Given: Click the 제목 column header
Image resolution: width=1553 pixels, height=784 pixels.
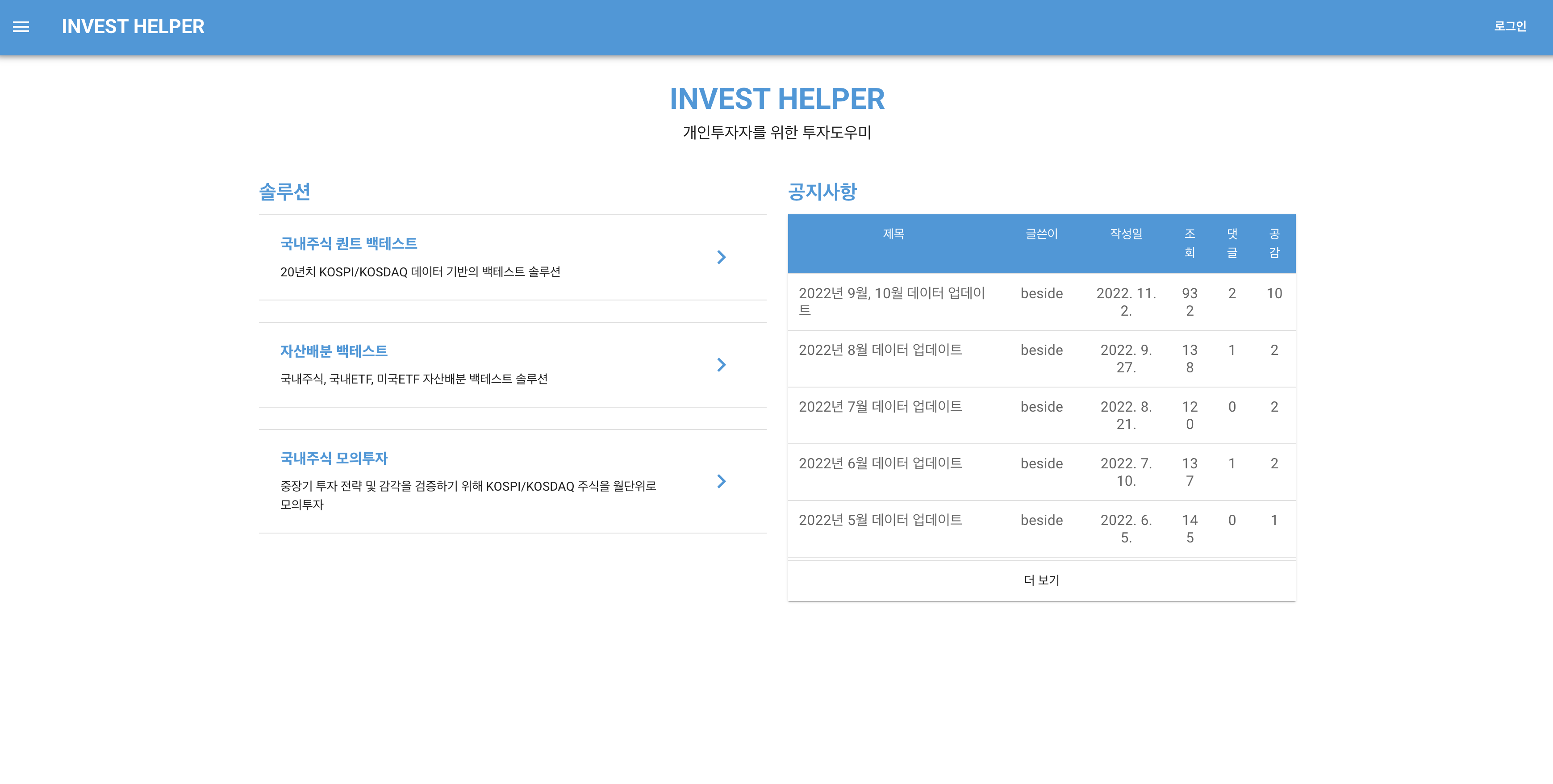Looking at the screenshot, I should pyautogui.click(x=893, y=234).
